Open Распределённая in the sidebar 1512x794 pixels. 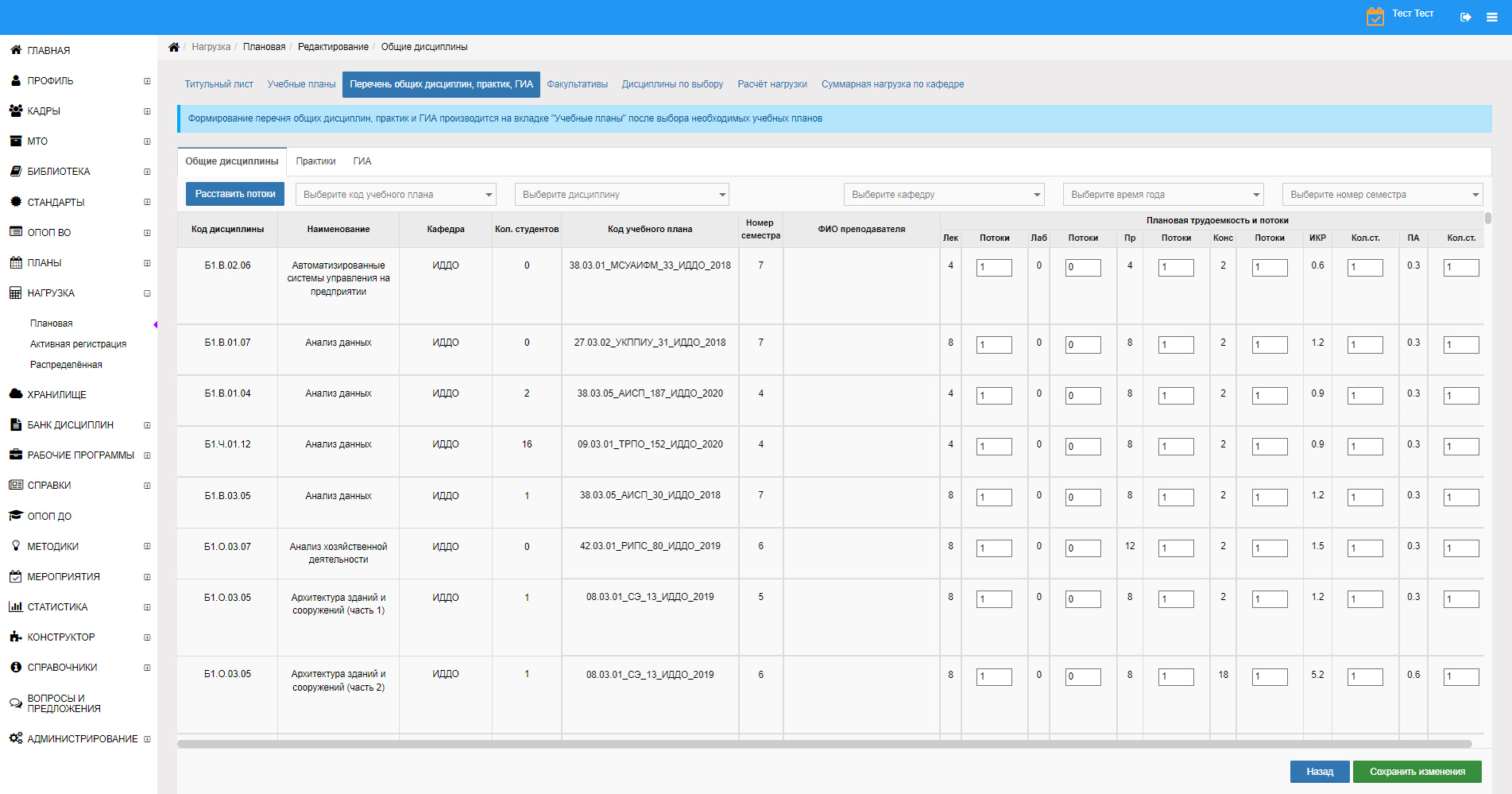(x=66, y=365)
